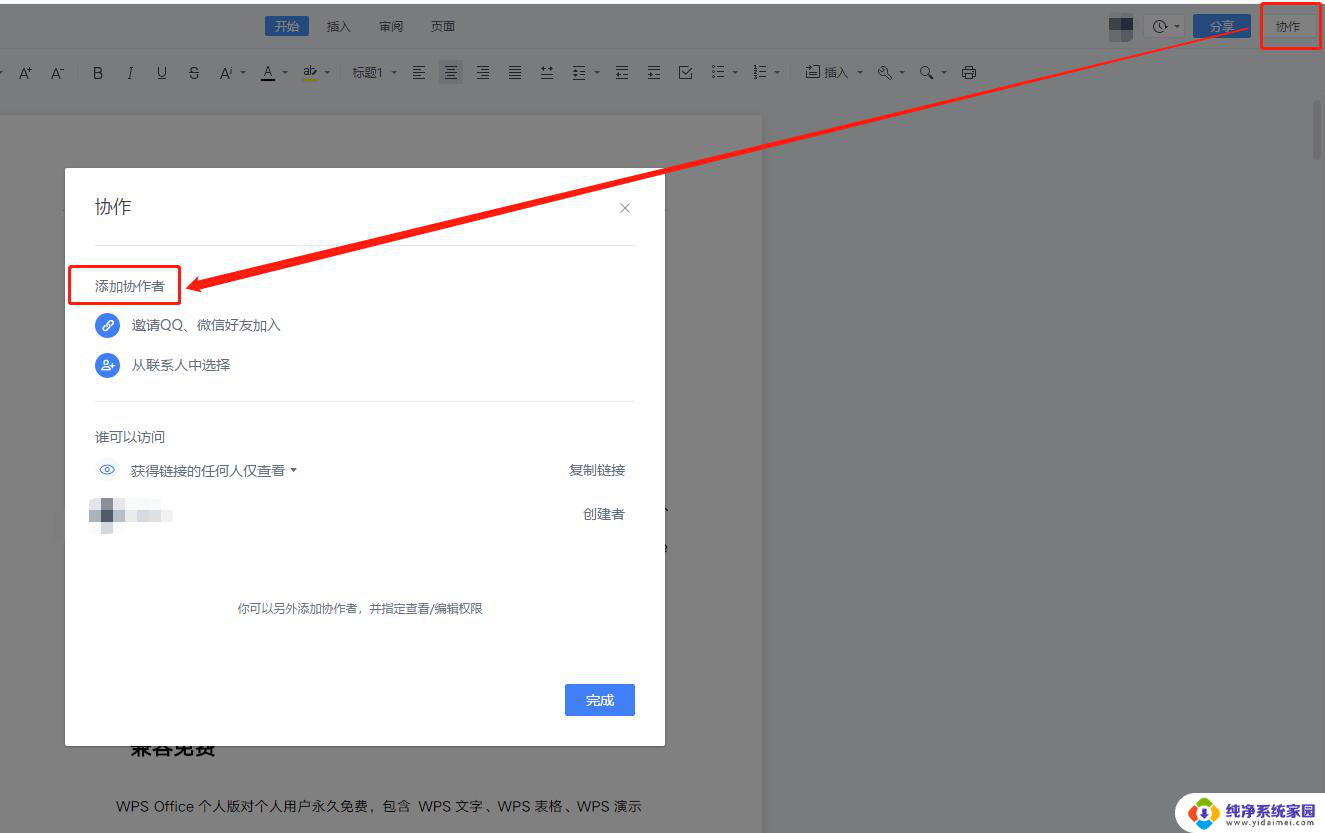Align text to the right
Image resolution: width=1325 pixels, height=833 pixels.
(x=483, y=73)
